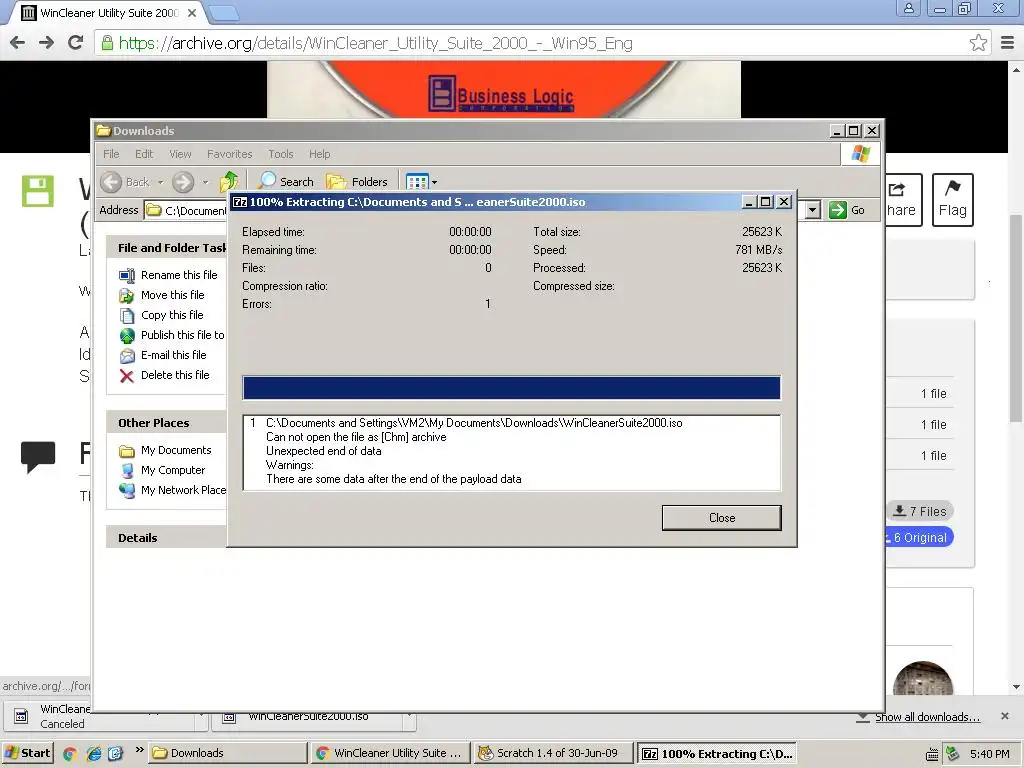This screenshot has width=1024, height=768.
Task: Go up one folder level in Explorer
Action: click(x=229, y=182)
